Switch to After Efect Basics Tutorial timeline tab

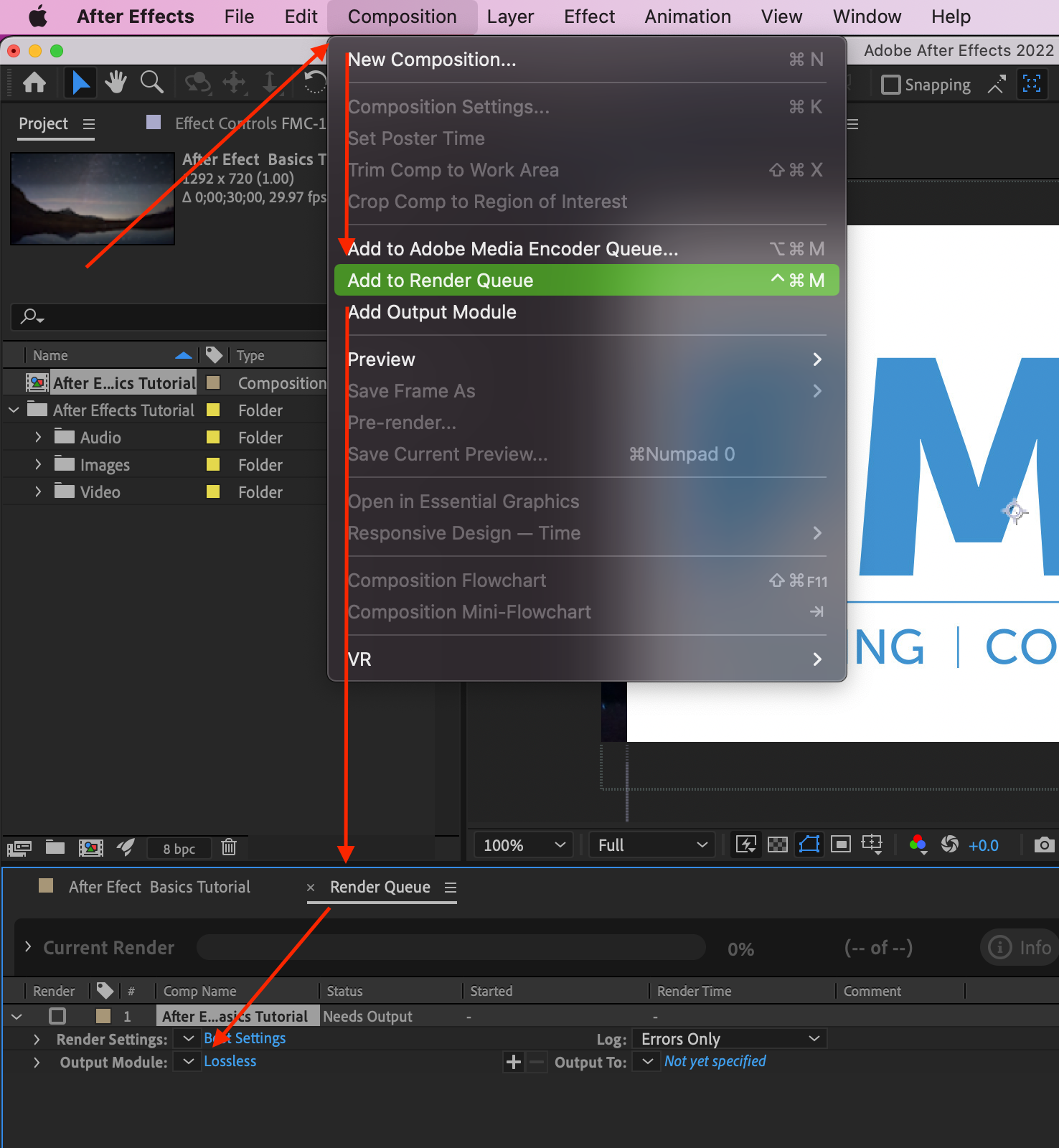[x=159, y=888]
